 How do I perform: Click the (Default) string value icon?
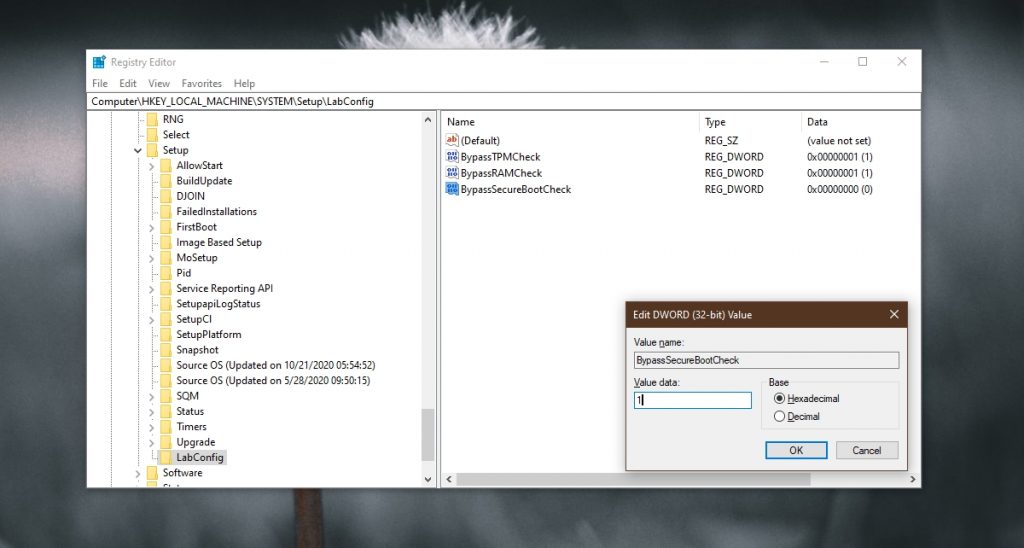click(452, 141)
